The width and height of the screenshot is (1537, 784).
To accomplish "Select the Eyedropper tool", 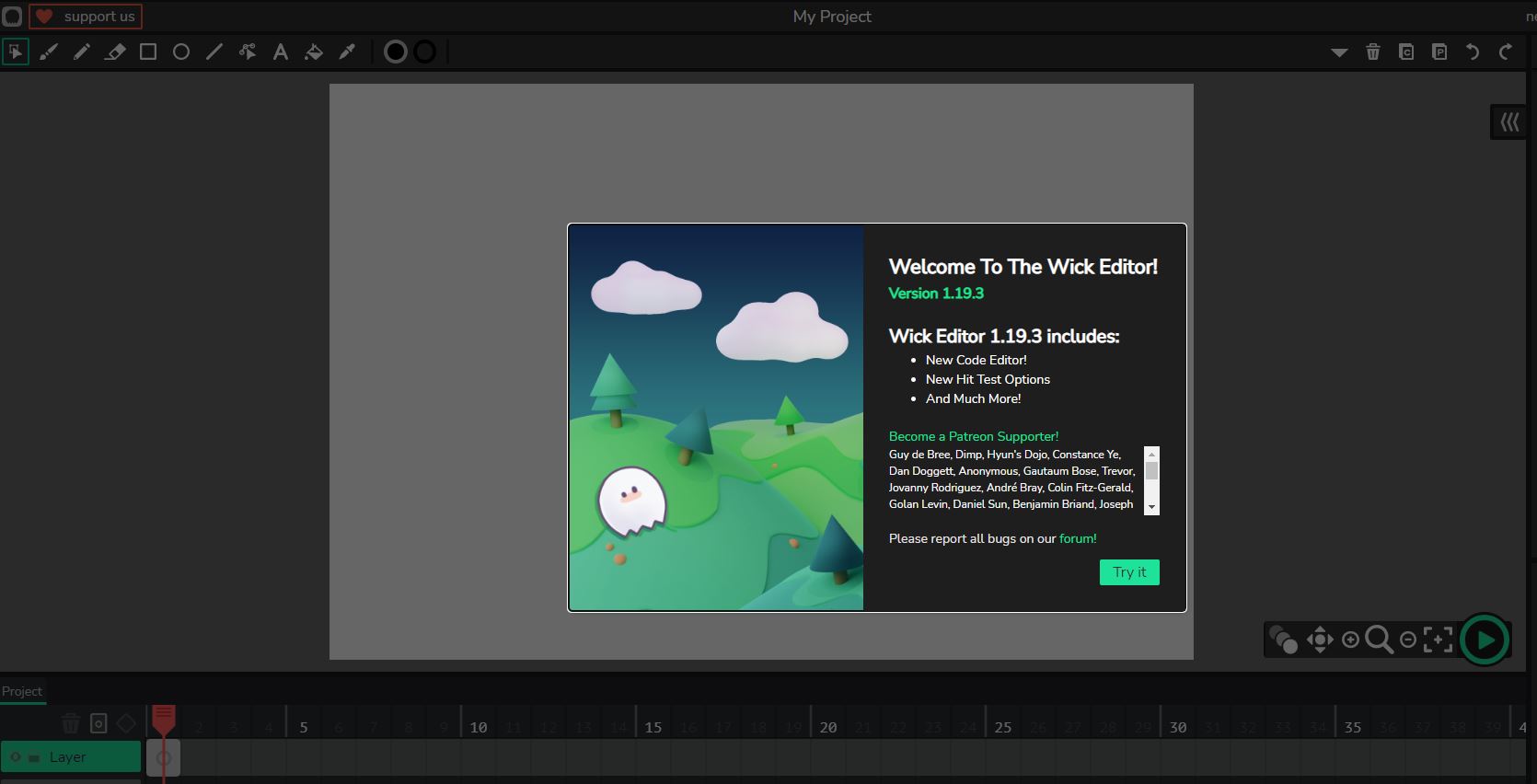I will 347,52.
